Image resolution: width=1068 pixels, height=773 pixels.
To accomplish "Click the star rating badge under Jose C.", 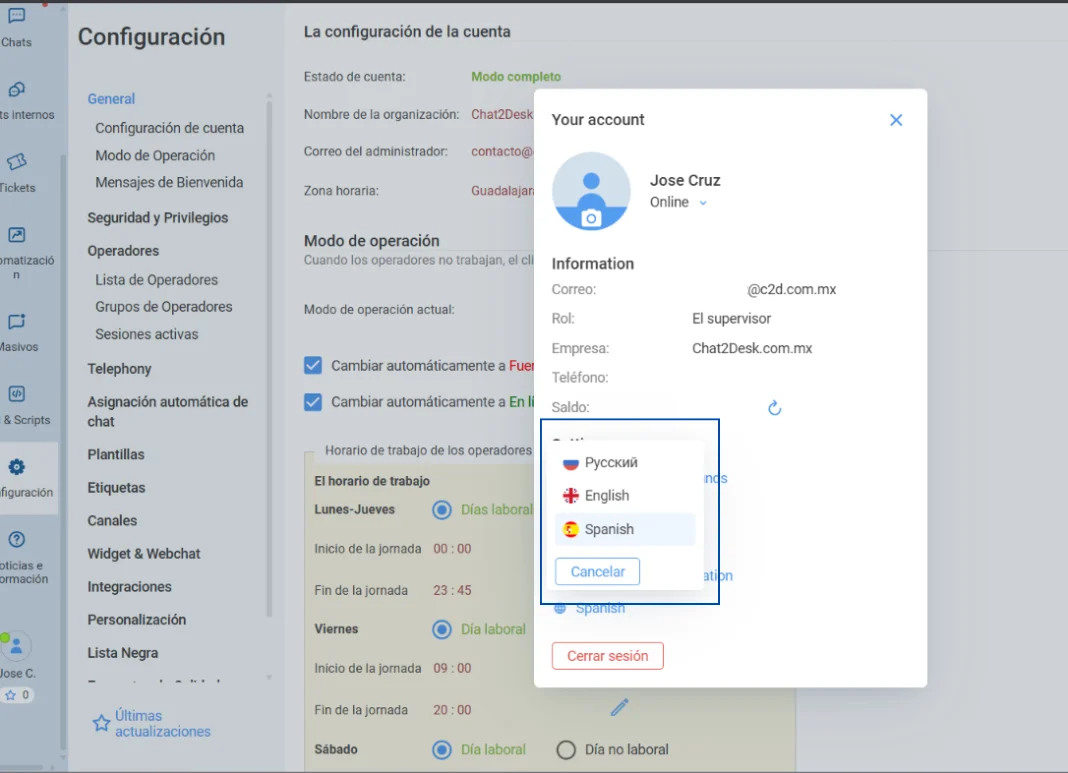I will tap(17, 695).
